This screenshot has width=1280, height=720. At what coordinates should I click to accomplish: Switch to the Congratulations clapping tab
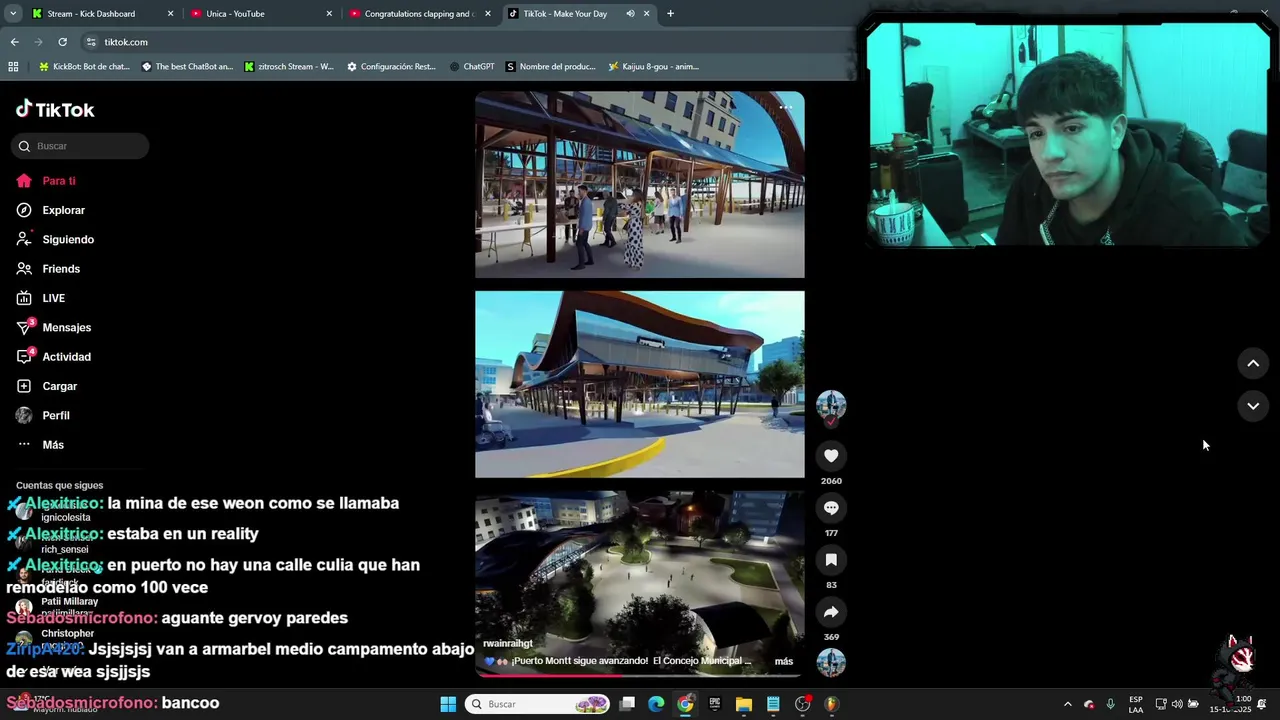(x=421, y=14)
